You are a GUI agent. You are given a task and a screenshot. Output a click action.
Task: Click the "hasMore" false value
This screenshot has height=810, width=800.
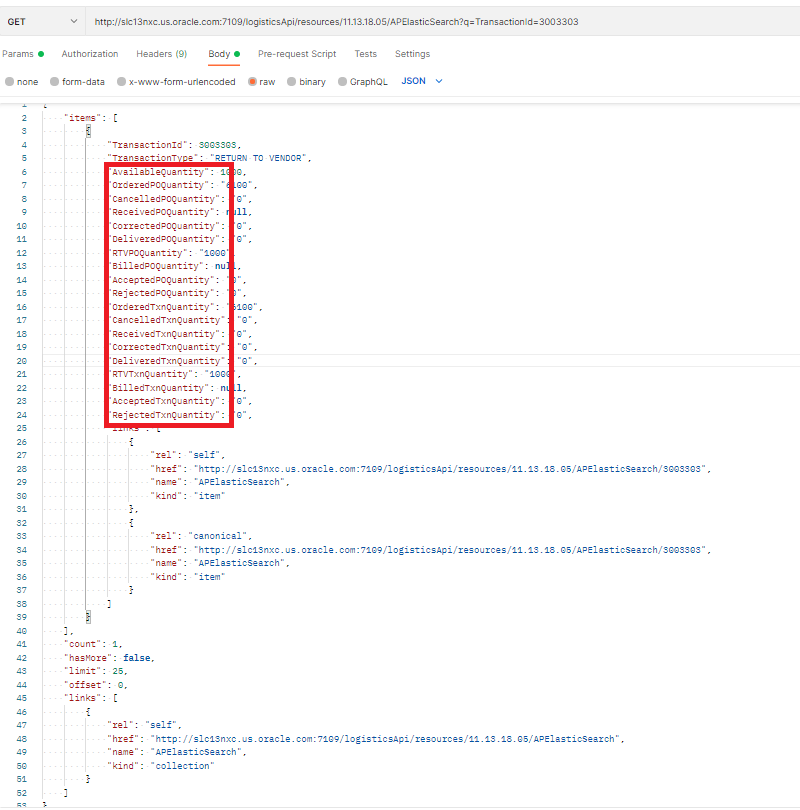point(136,658)
